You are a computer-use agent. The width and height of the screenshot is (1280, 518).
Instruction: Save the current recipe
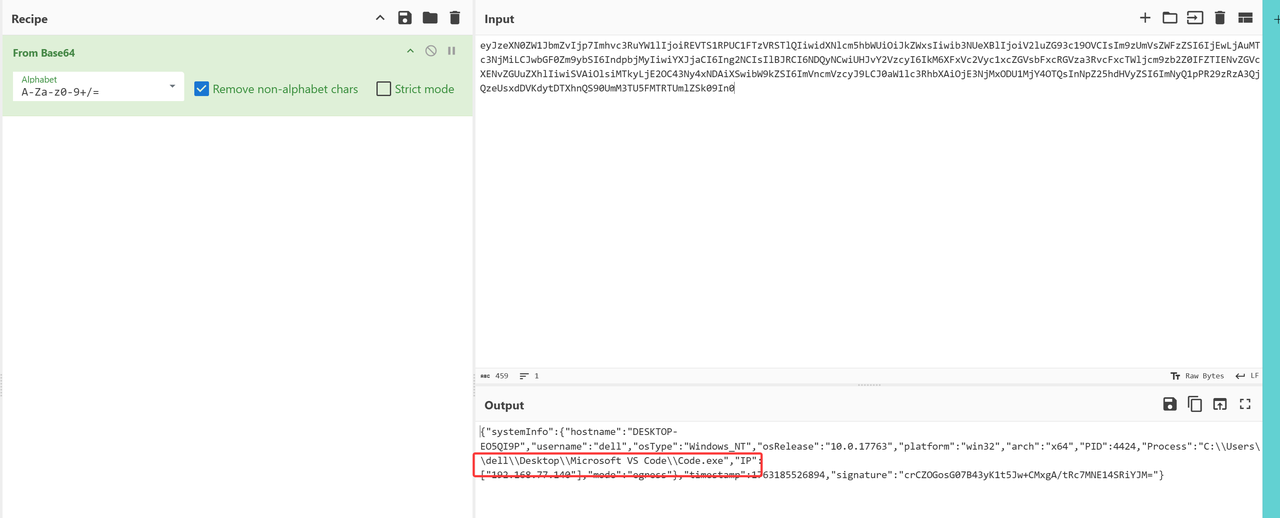(x=405, y=18)
